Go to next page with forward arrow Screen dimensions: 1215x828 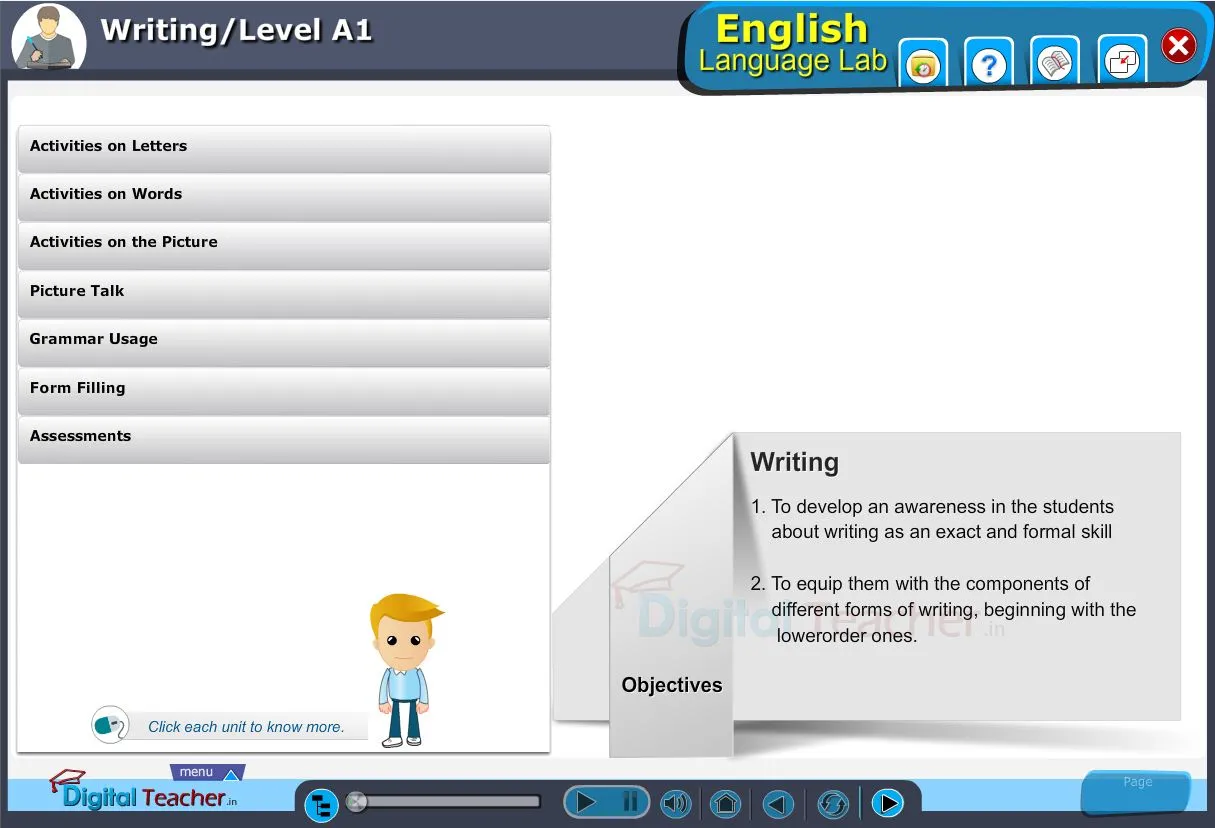point(887,803)
